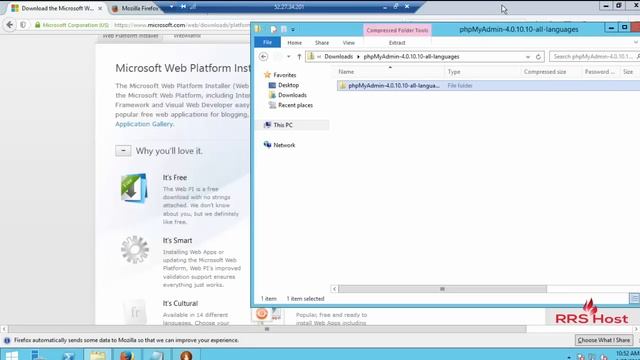Close the Download the Microsoft W... tab

coord(100,8)
